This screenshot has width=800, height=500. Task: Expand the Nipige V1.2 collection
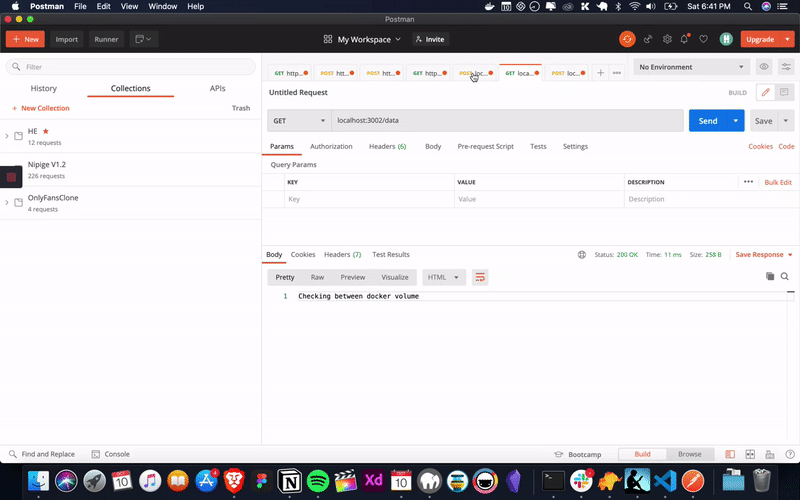tap(7, 169)
